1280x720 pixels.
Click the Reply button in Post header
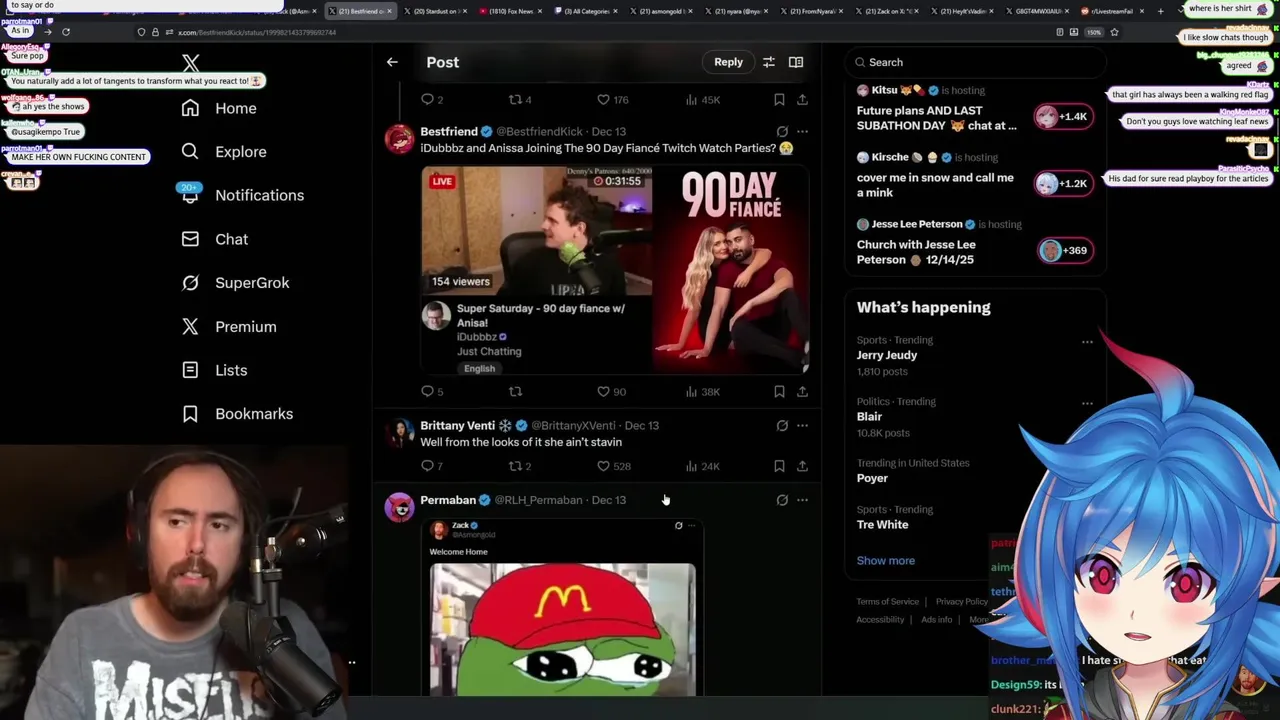tap(728, 62)
